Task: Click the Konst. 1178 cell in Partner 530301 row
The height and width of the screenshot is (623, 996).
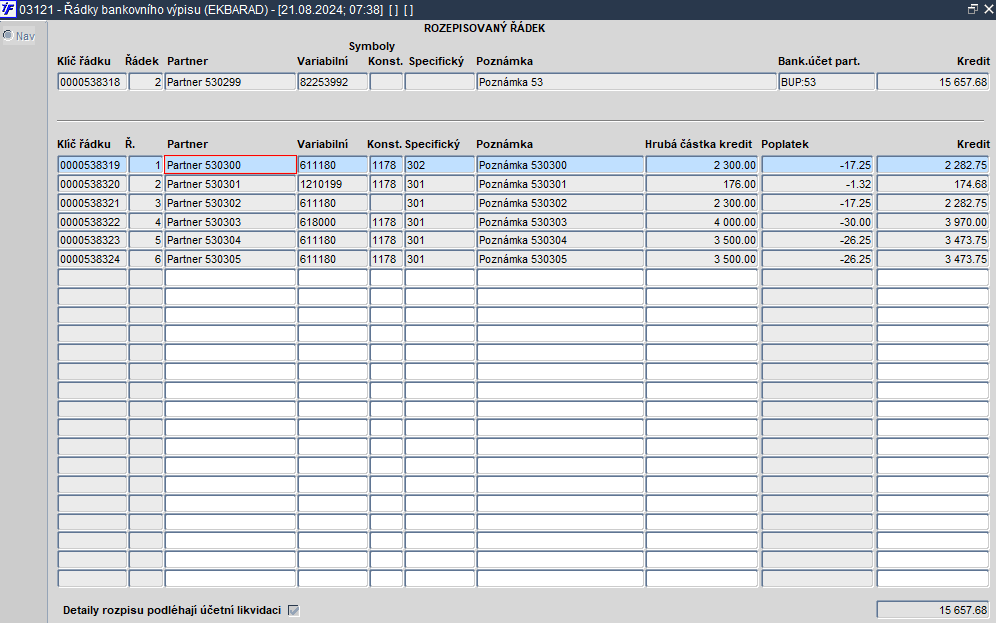Action: point(386,184)
